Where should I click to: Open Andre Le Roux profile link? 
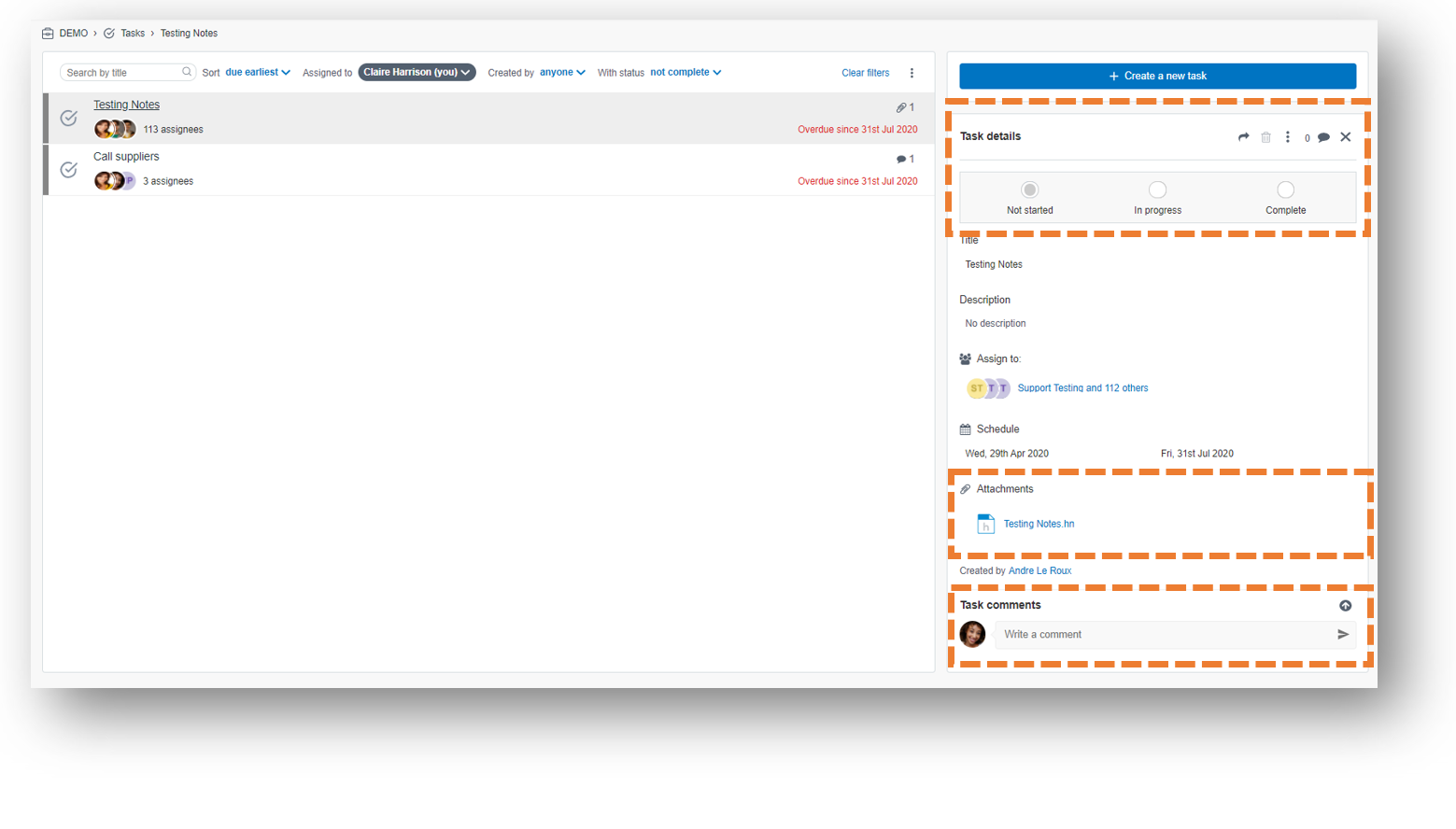pos(1039,570)
